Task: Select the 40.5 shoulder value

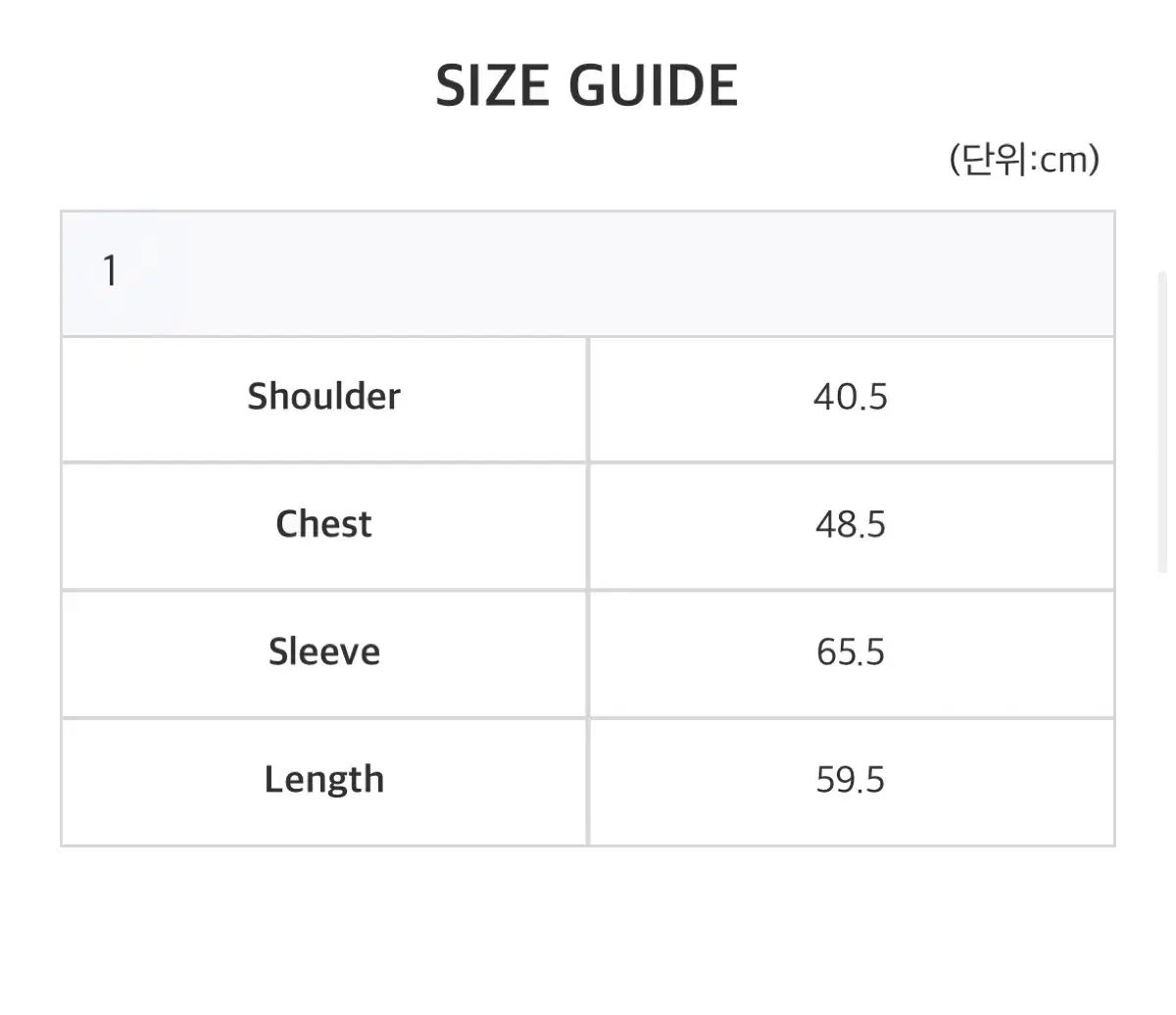Action: pos(850,397)
